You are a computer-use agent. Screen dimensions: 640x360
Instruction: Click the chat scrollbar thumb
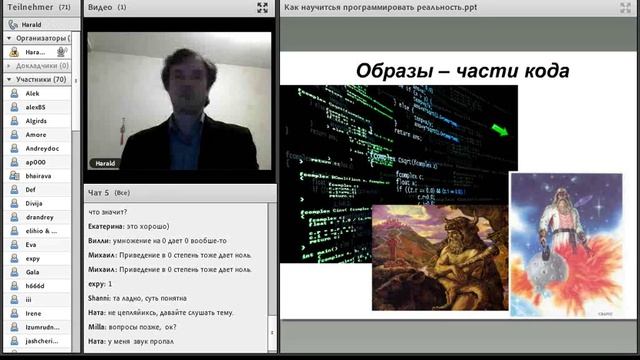[272, 332]
